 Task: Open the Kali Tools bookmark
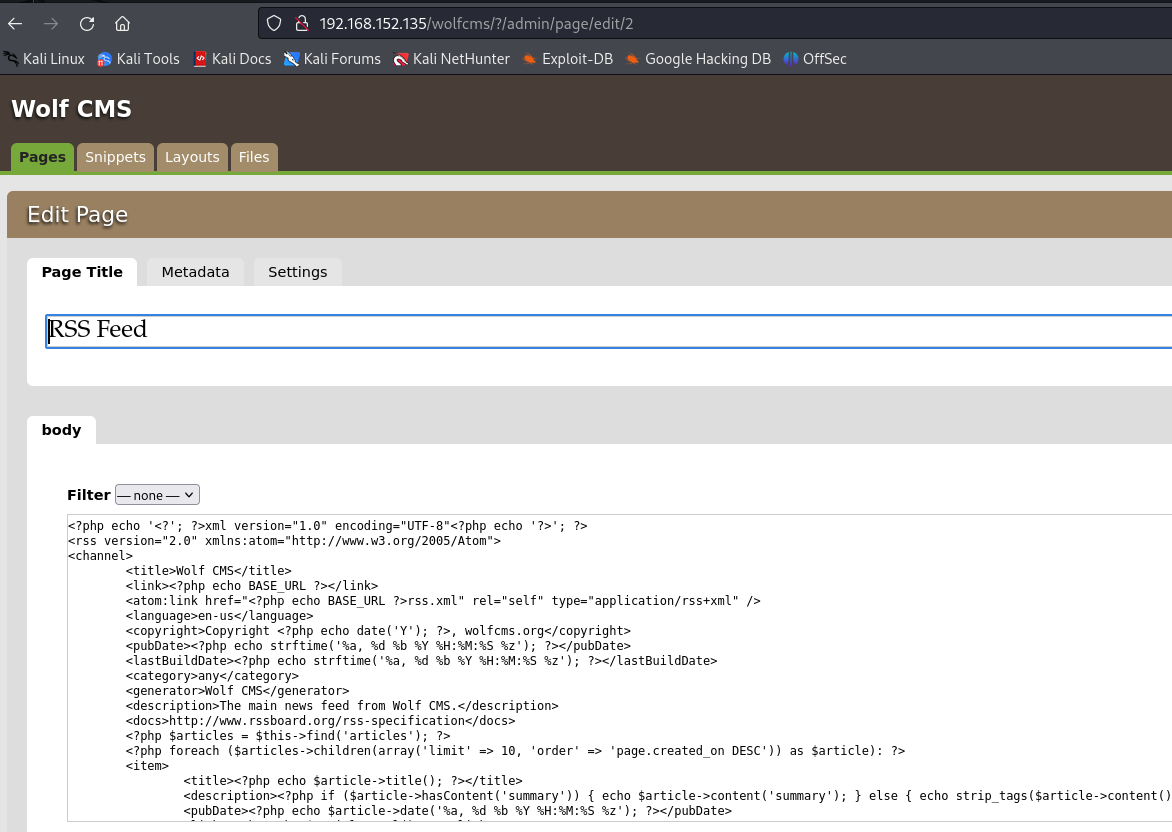tap(138, 59)
